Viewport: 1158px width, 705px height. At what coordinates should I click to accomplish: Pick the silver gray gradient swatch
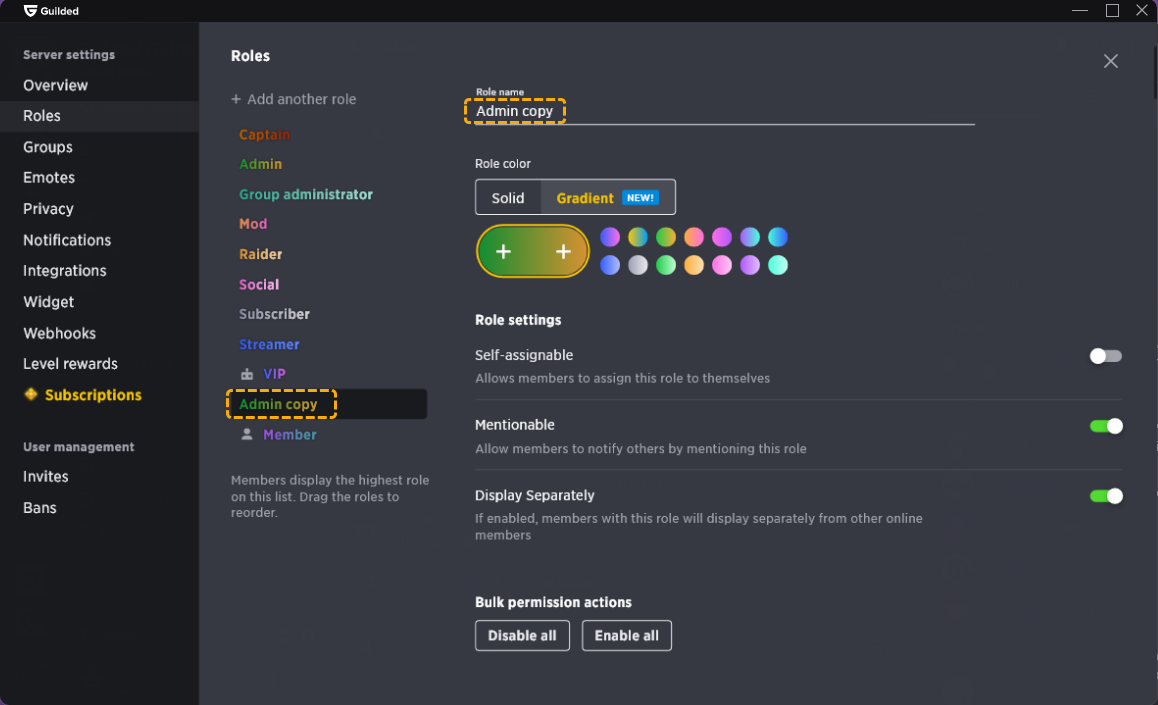click(638, 265)
